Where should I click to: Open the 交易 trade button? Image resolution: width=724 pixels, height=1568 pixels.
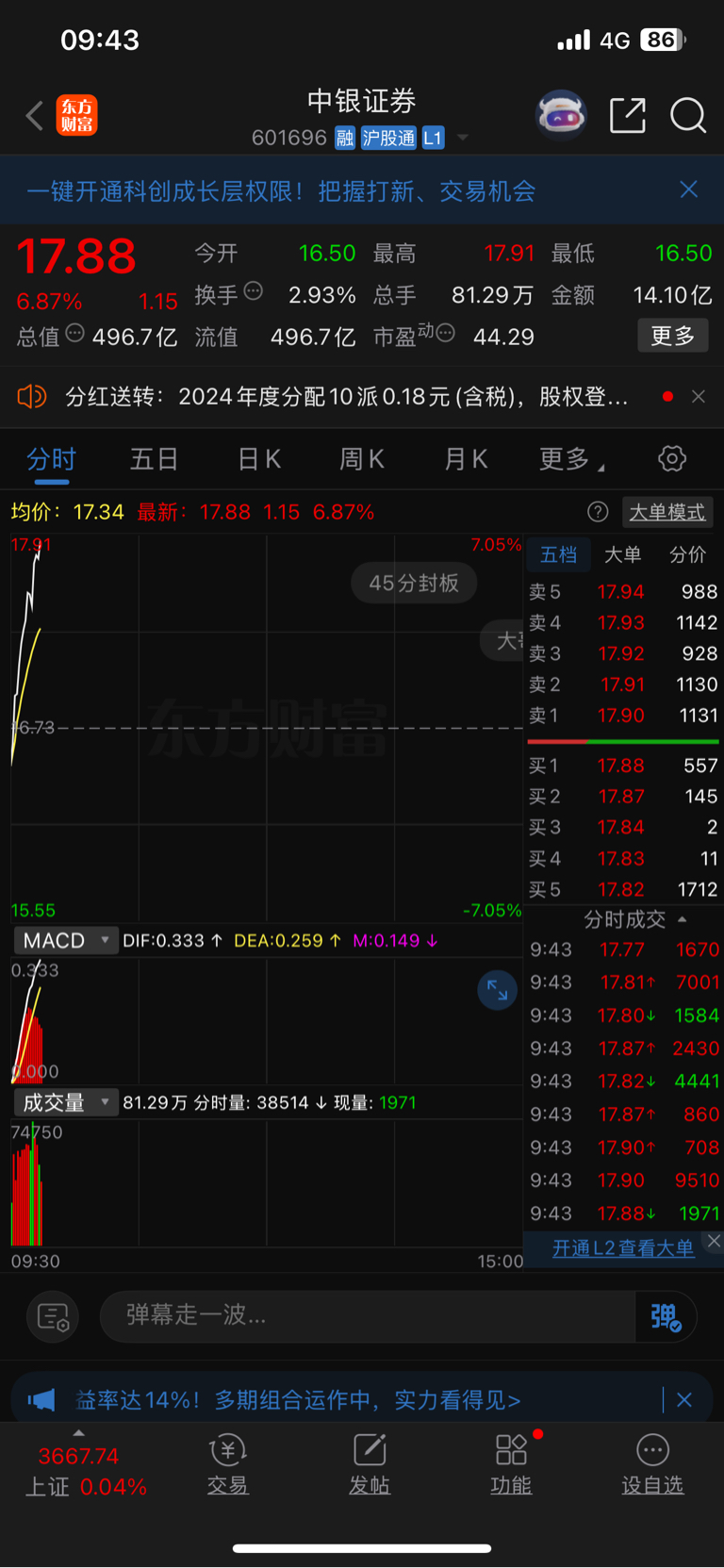(x=227, y=1464)
